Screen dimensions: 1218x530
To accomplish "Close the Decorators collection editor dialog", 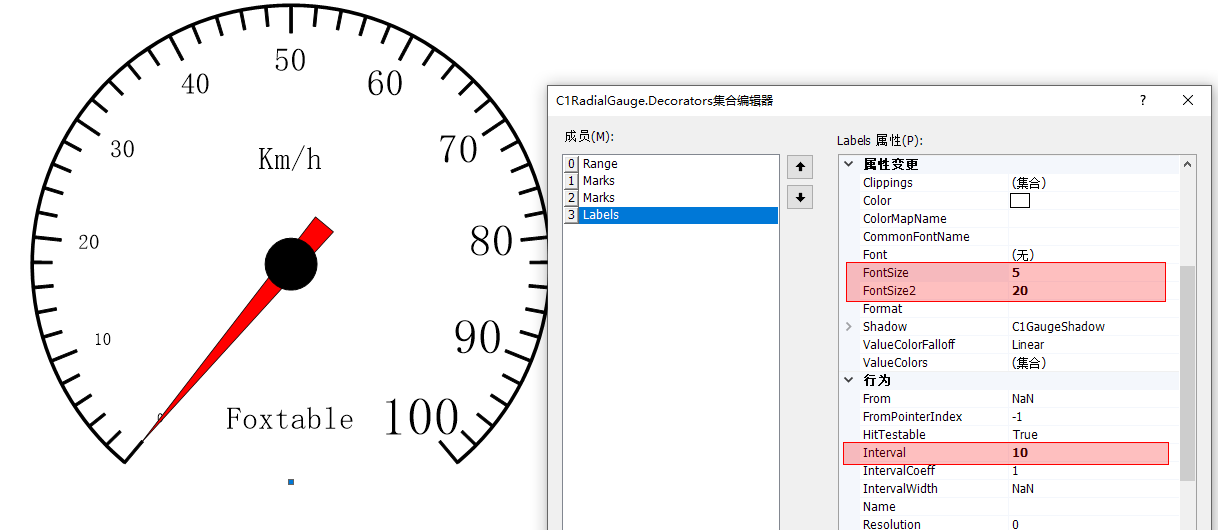I will 1188,100.
